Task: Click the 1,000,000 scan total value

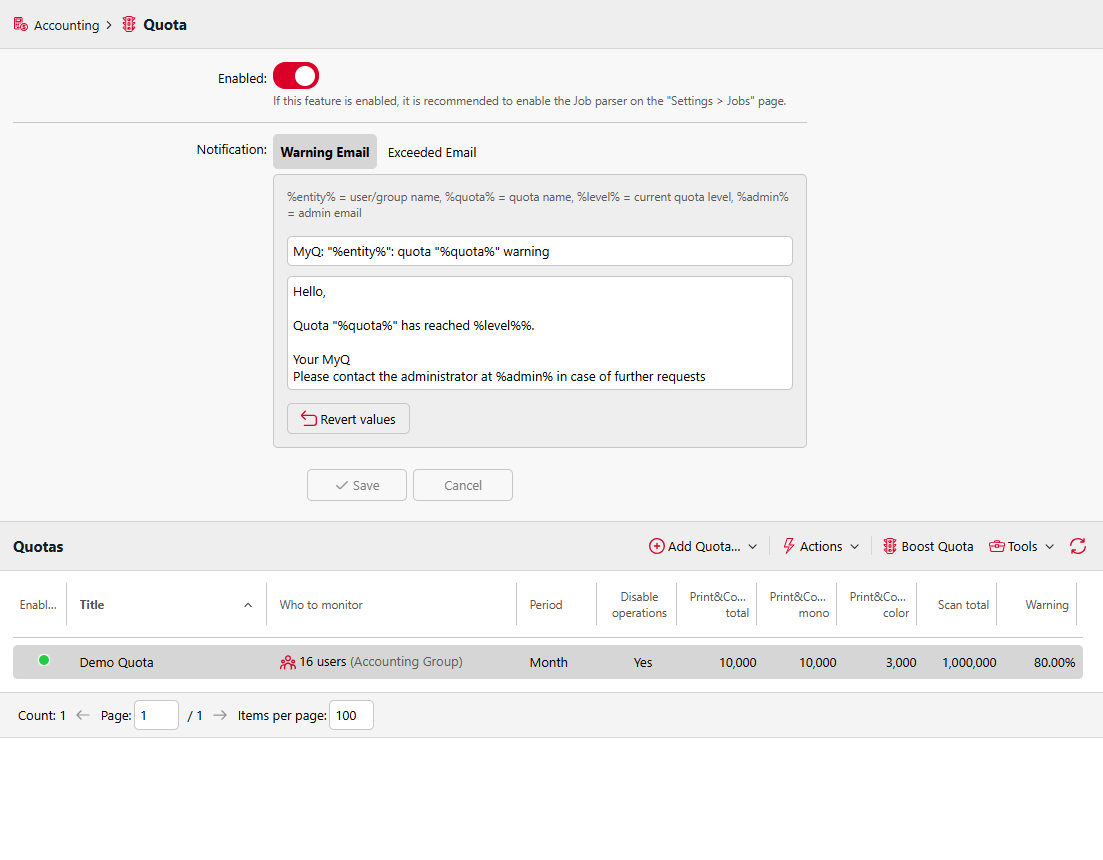Action: pyautogui.click(x=969, y=662)
